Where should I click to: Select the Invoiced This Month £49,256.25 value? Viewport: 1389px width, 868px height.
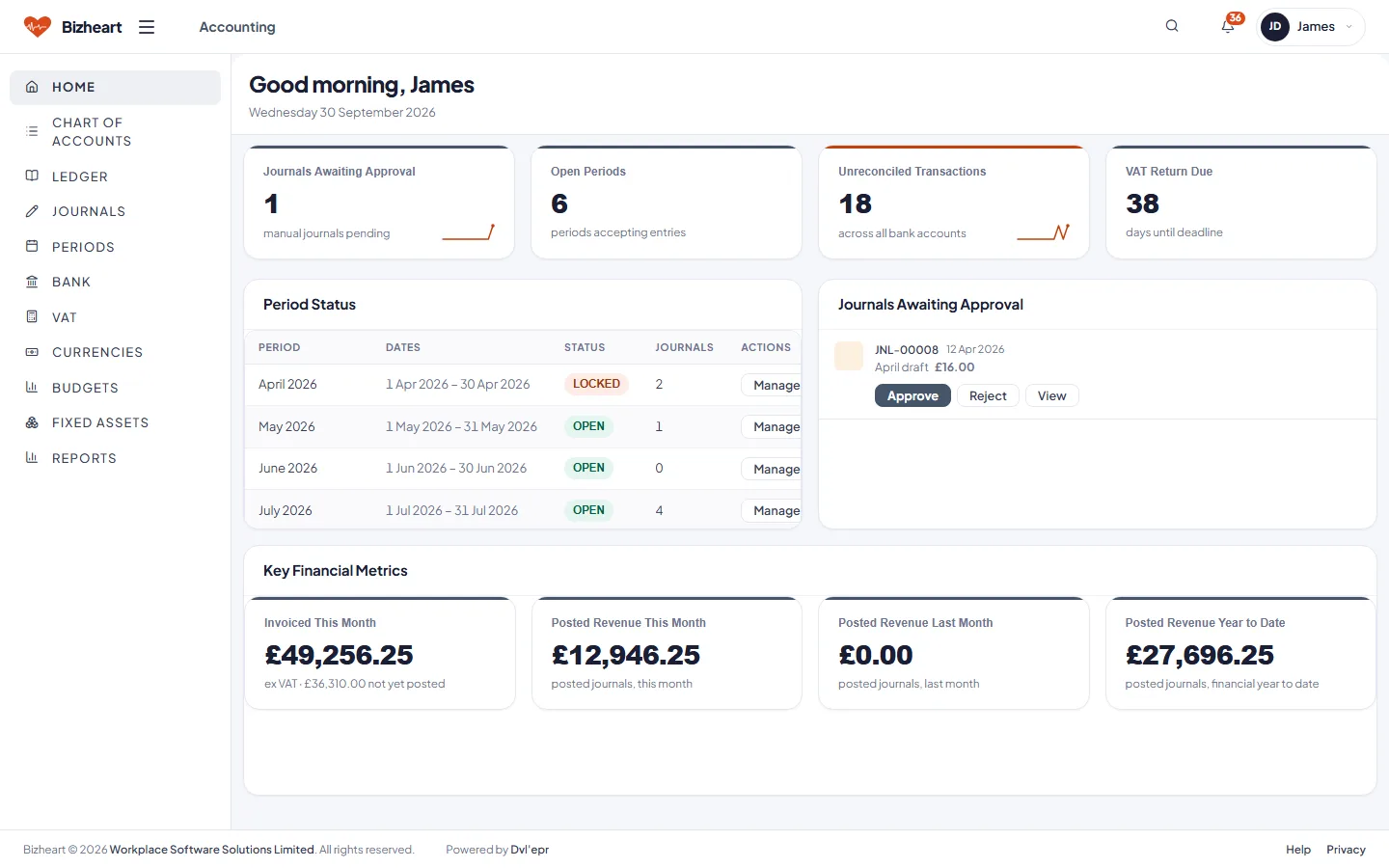click(x=339, y=655)
